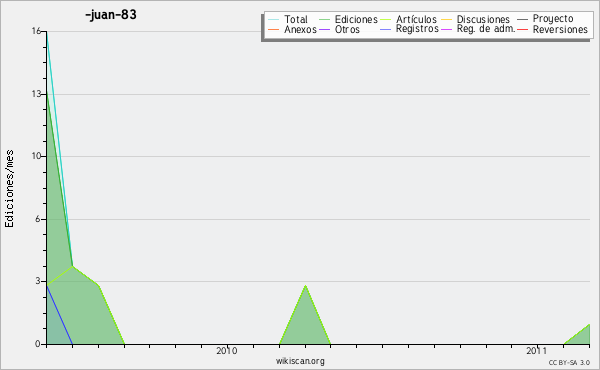
Task: Click the Discusiones legend label
Action: (x=483, y=19)
